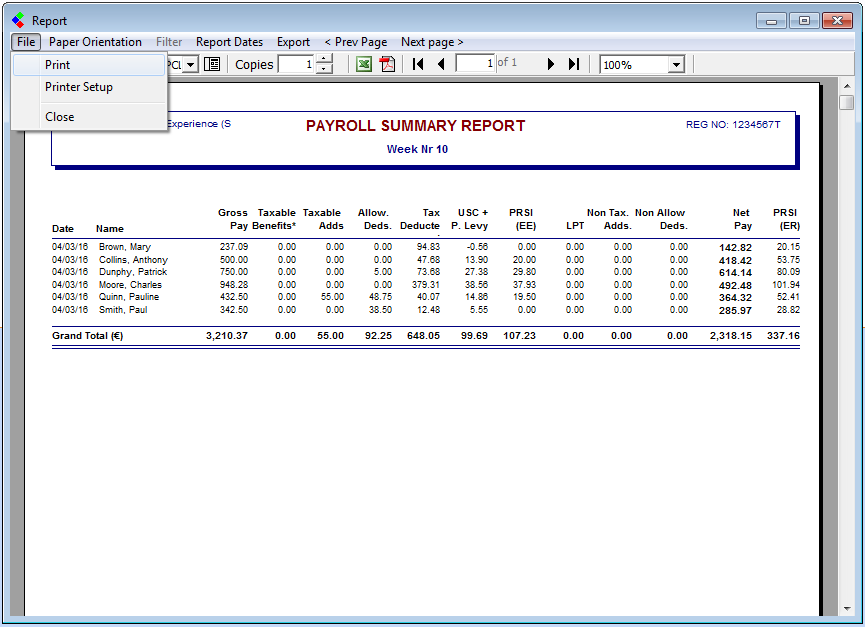Export report to Excel icon
The image size is (865, 627).
click(x=364, y=65)
